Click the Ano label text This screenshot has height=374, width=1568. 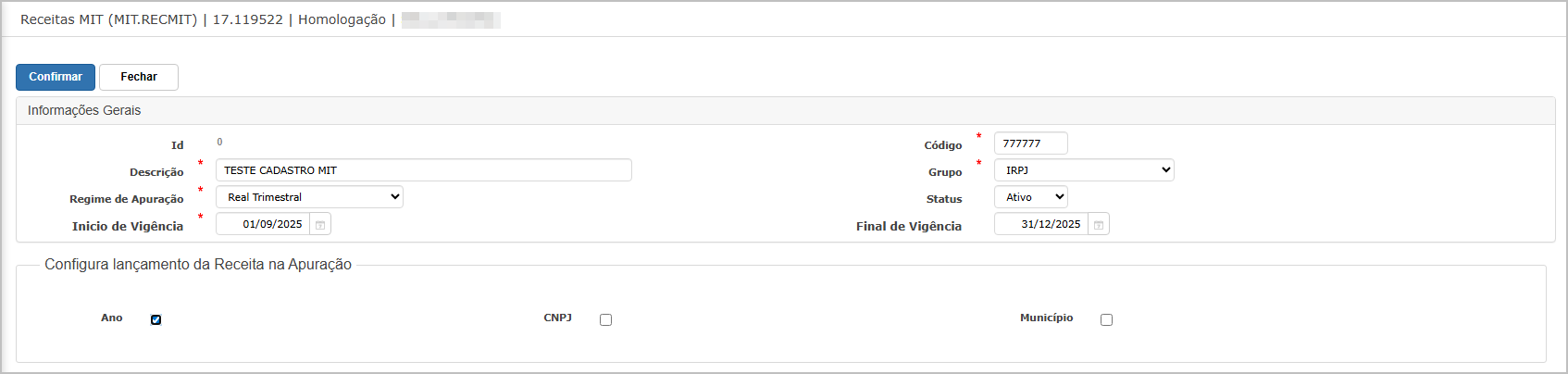[111, 318]
